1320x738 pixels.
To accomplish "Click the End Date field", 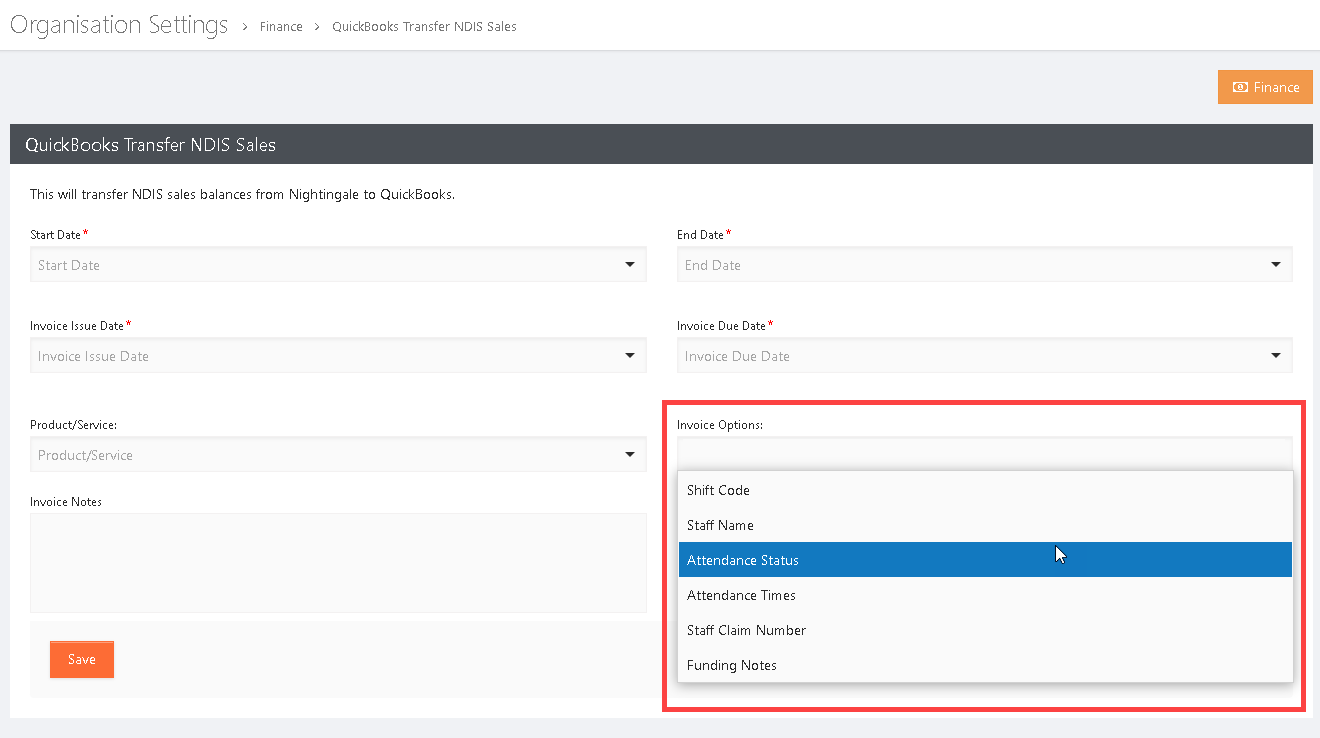I will point(985,265).
